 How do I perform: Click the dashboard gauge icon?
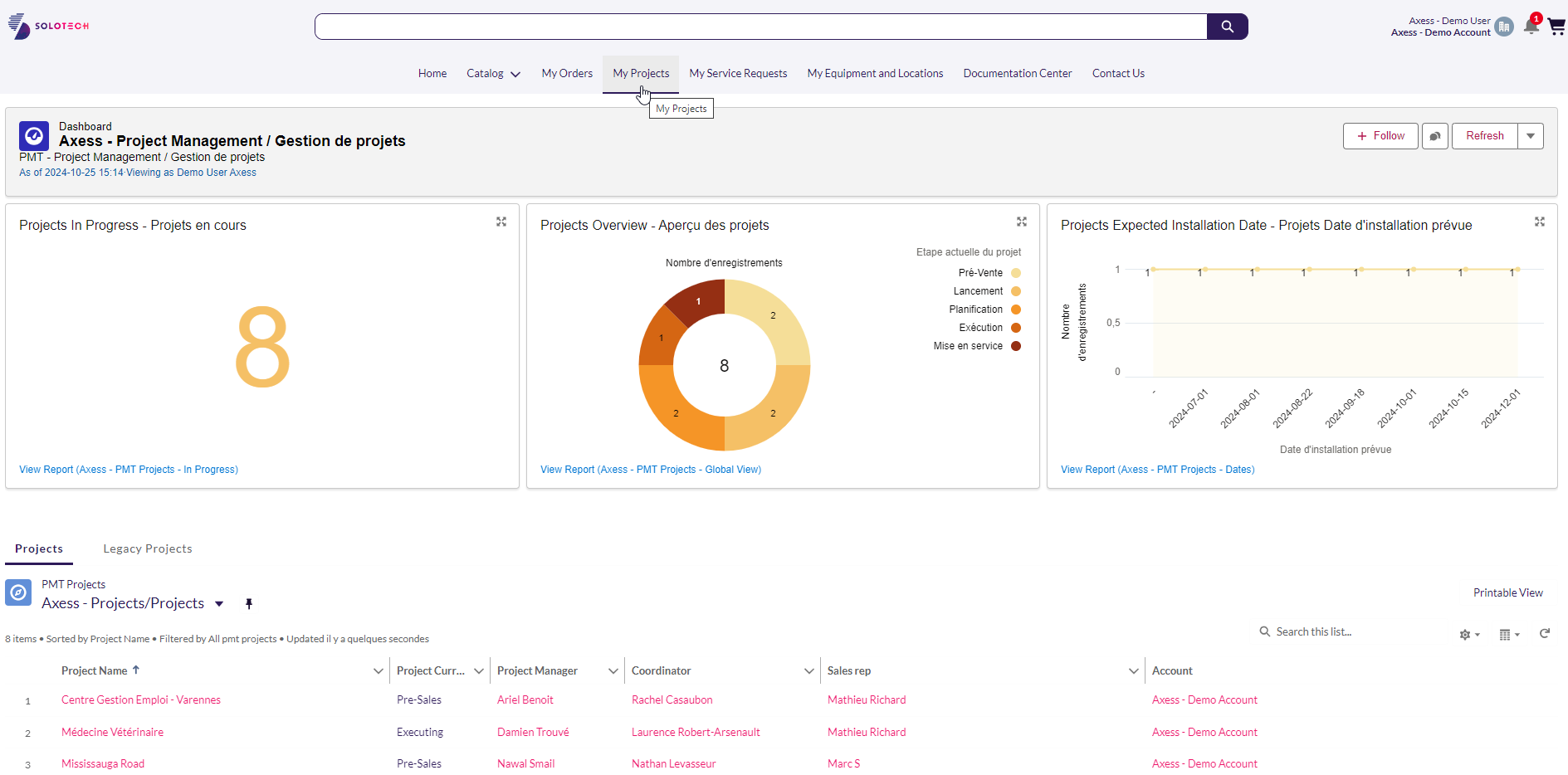tap(34, 136)
